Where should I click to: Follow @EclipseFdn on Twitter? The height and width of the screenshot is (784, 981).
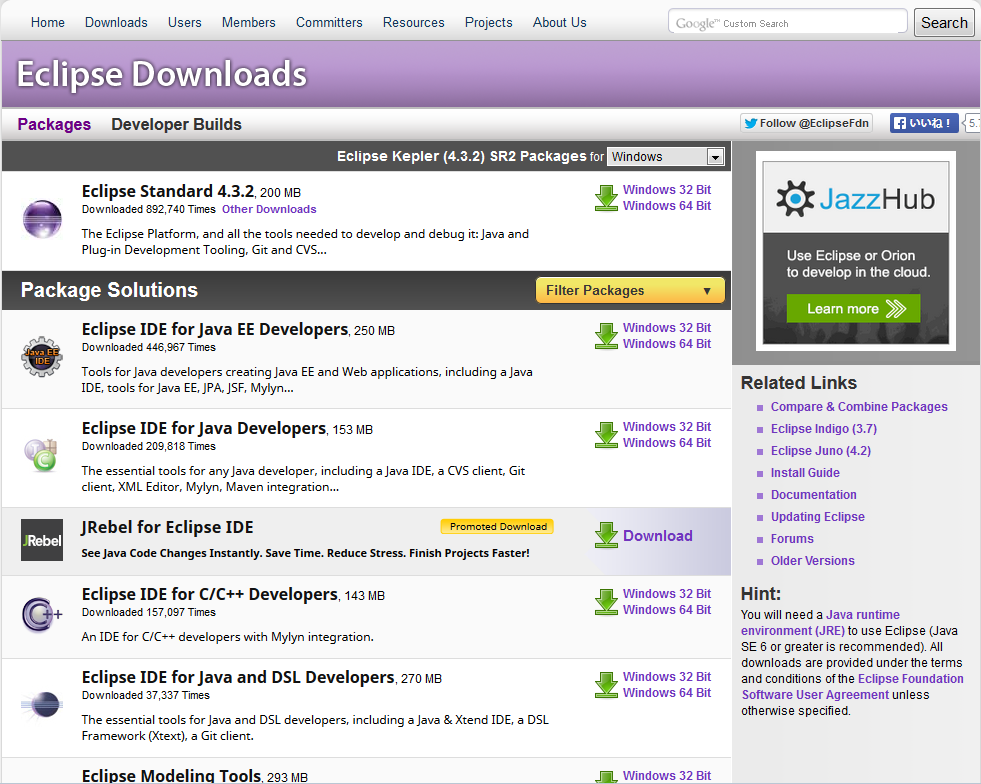point(806,123)
